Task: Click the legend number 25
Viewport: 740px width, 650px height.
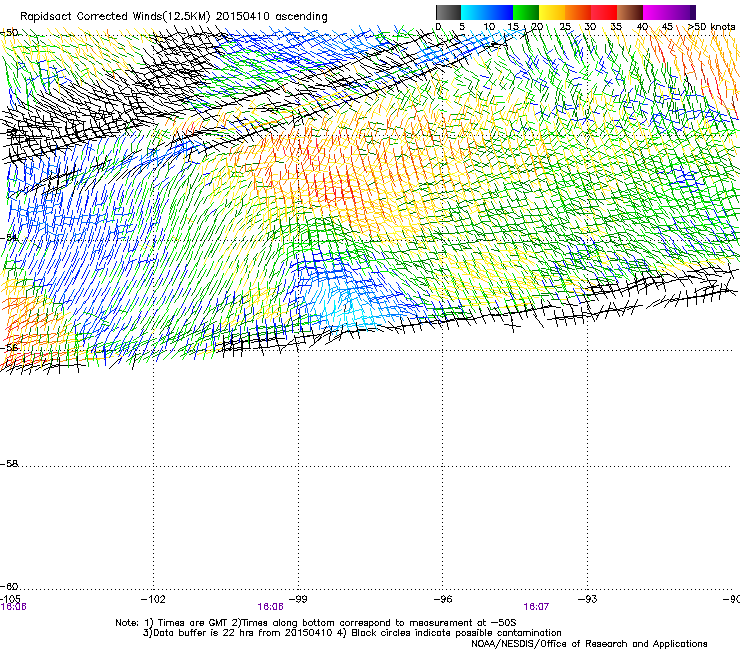Action: pos(565,27)
